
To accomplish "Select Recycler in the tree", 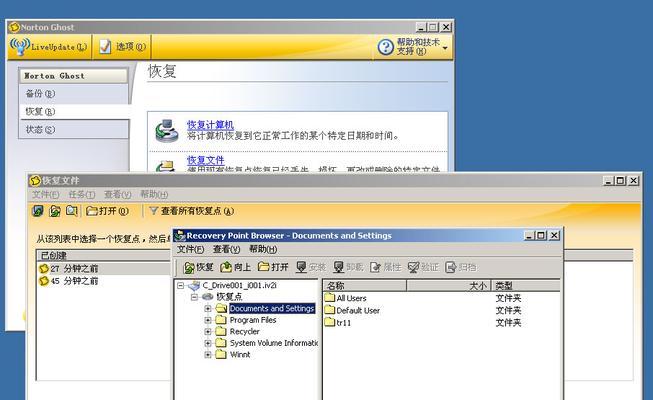I will 244,332.
